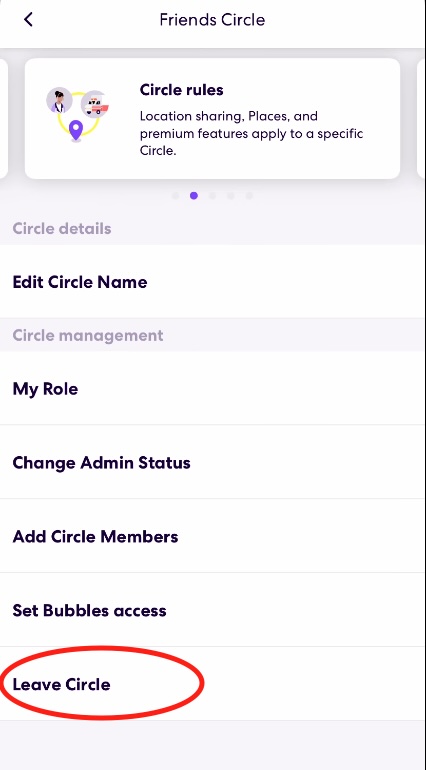The height and width of the screenshot is (770, 426).
Task: Tap the truck image in the card illustration
Action: click(x=94, y=104)
